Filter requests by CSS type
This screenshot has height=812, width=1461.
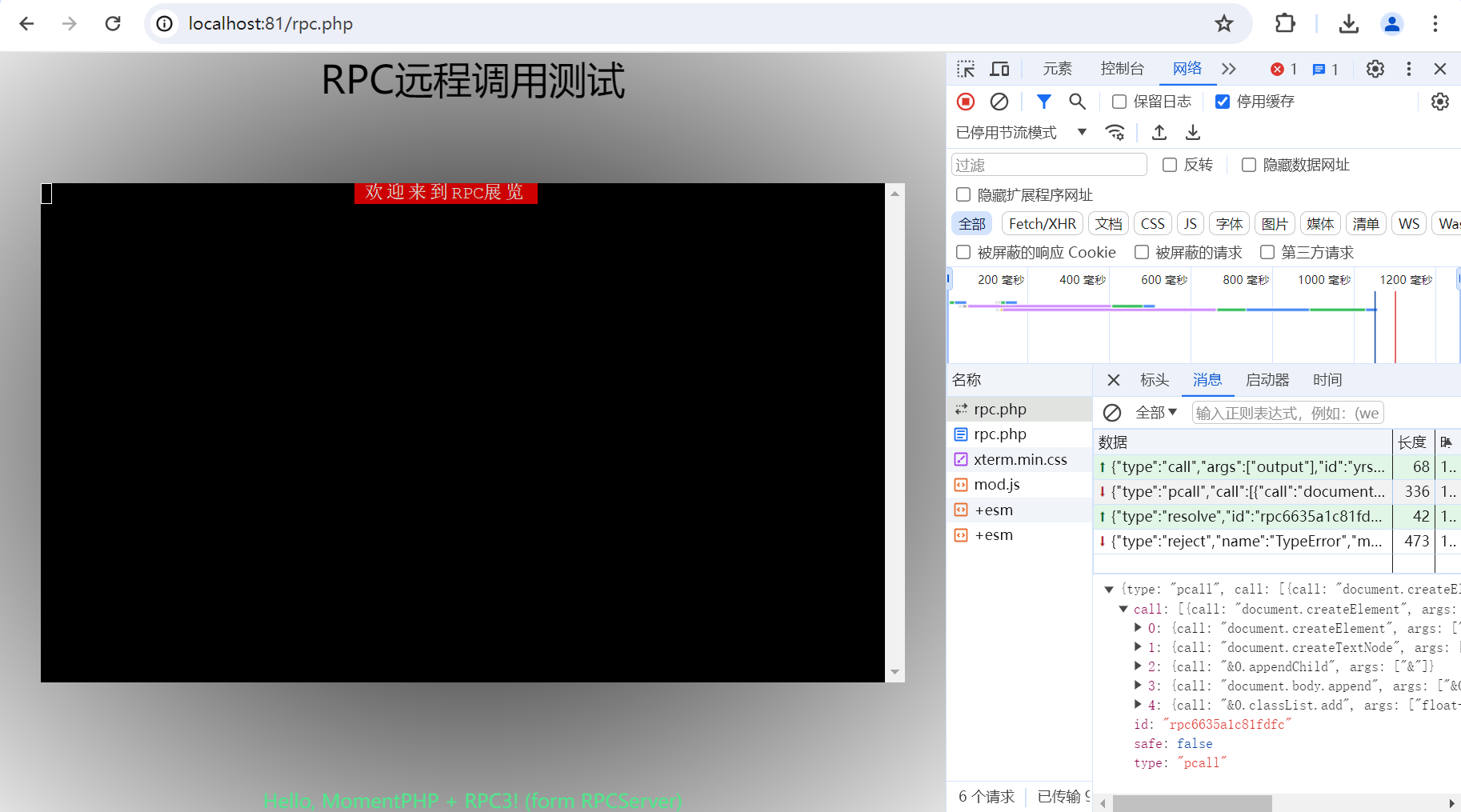tap(1153, 224)
